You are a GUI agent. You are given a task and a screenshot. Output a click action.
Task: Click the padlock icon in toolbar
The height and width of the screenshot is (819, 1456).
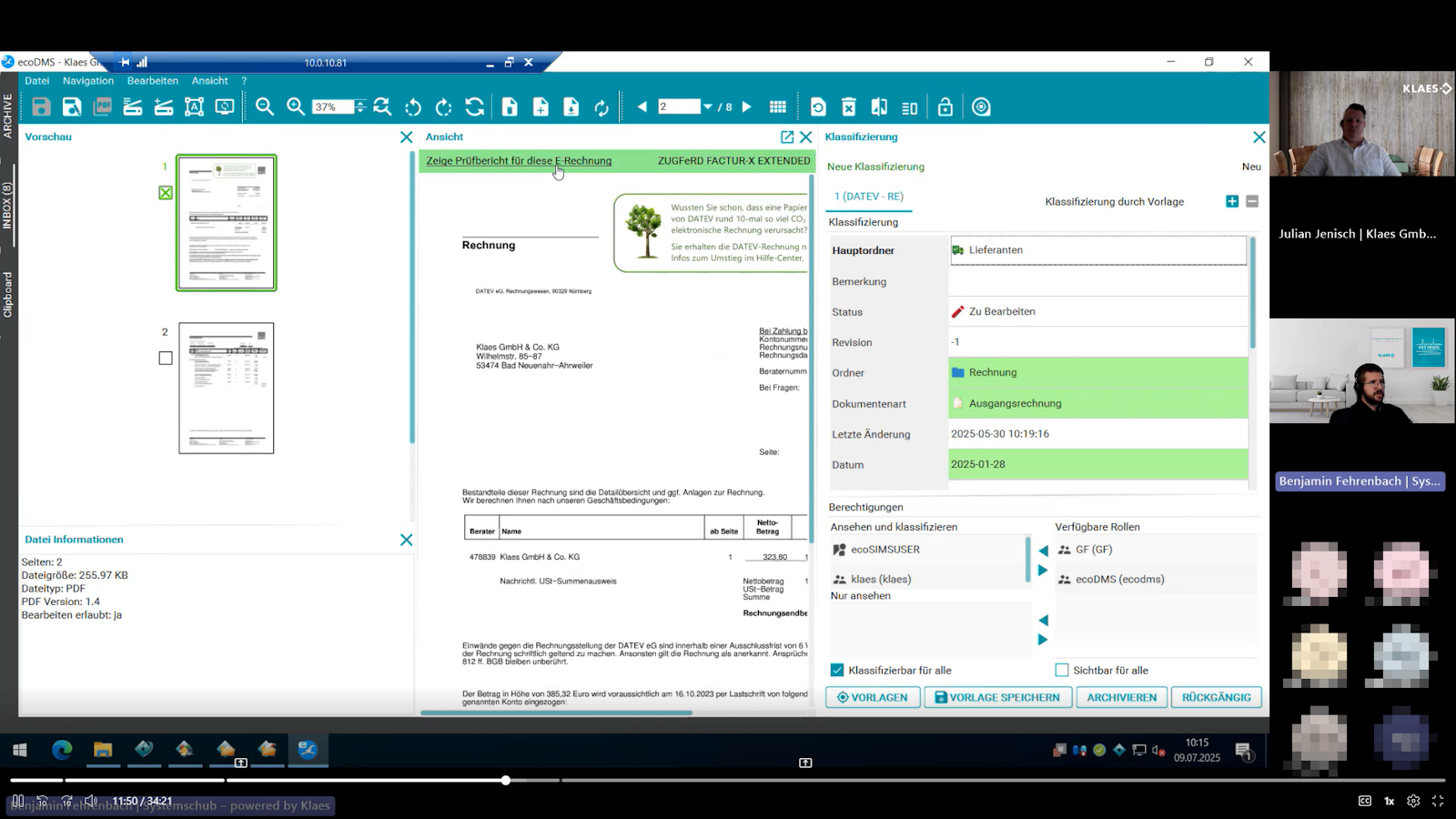(945, 107)
